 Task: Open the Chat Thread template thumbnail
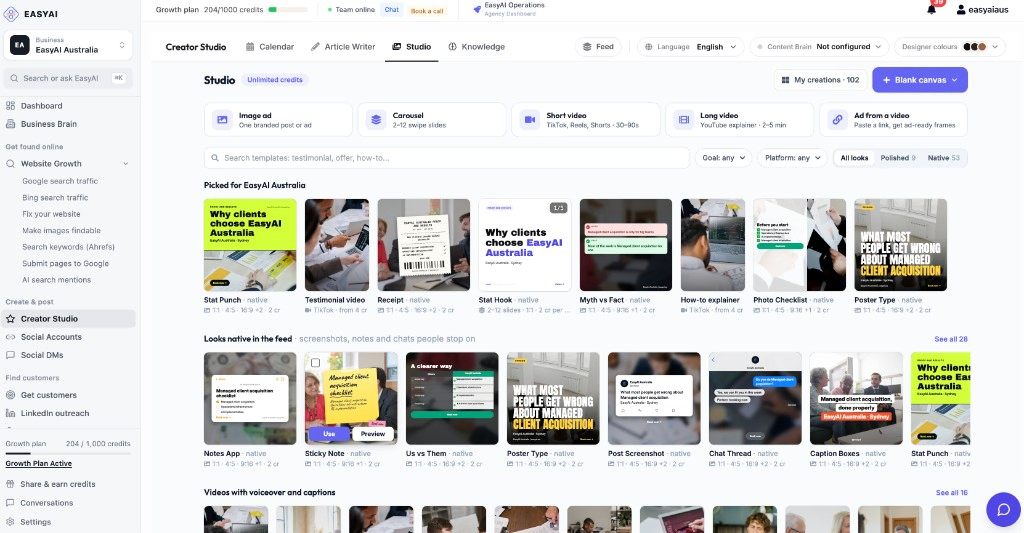coord(755,398)
